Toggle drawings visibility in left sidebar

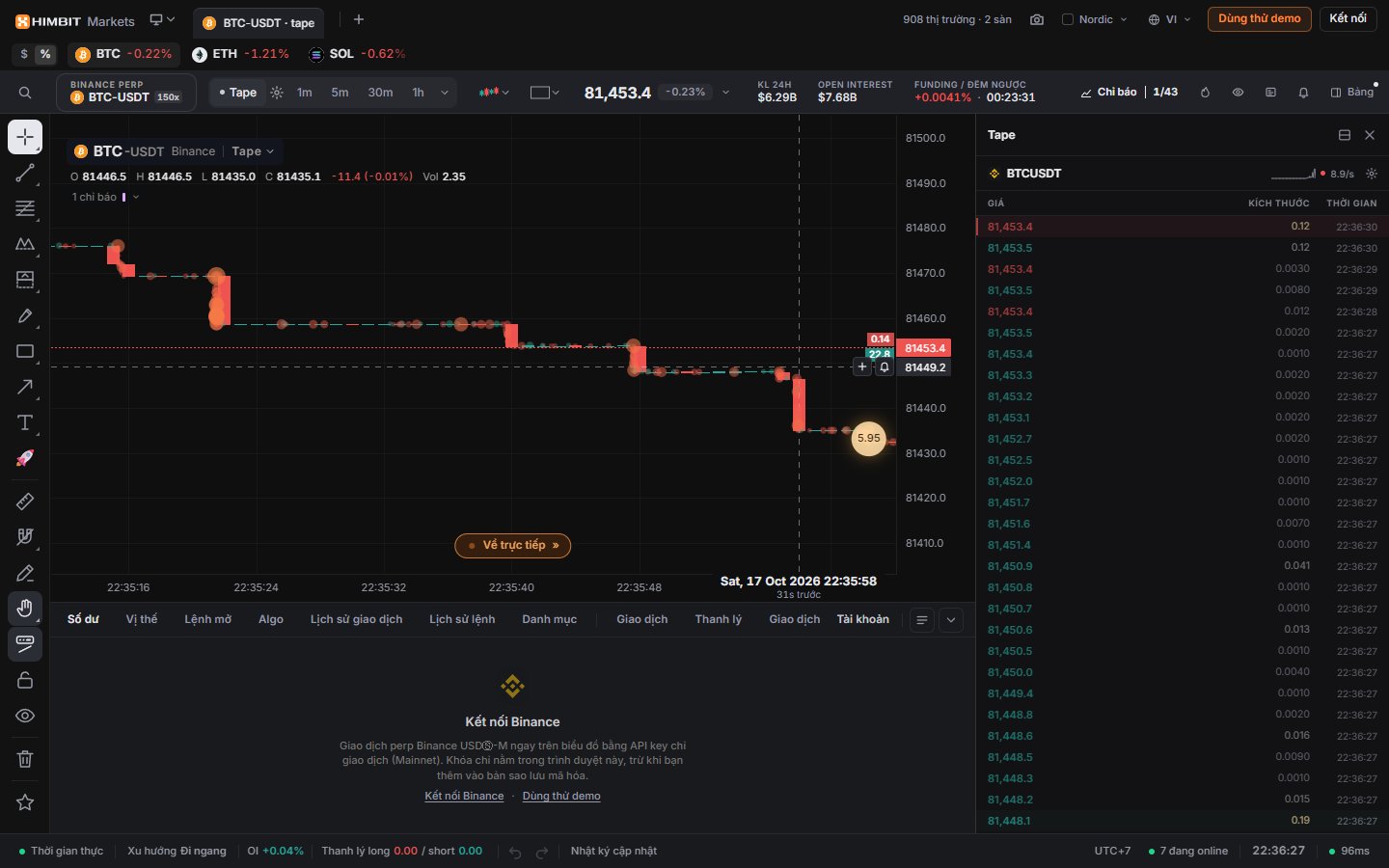click(25, 716)
